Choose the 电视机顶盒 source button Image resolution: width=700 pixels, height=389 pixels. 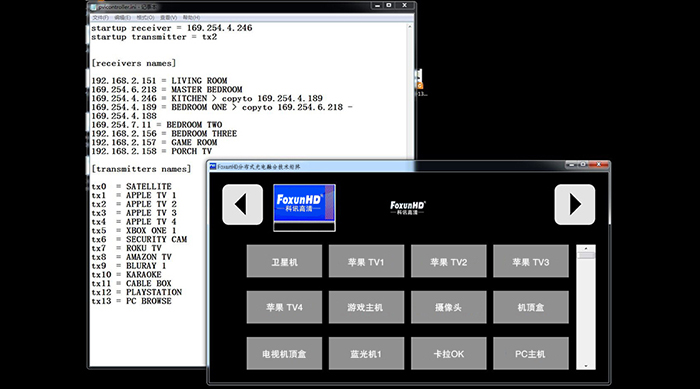[284, 353]
